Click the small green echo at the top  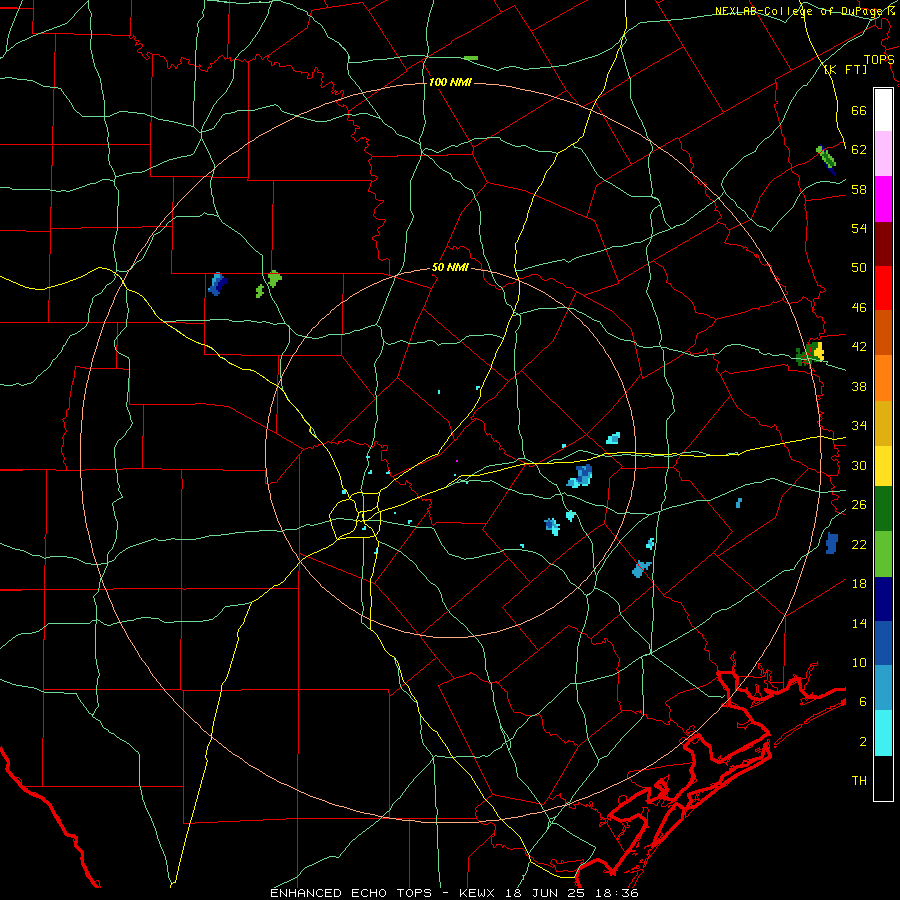(x=471, y=58)
